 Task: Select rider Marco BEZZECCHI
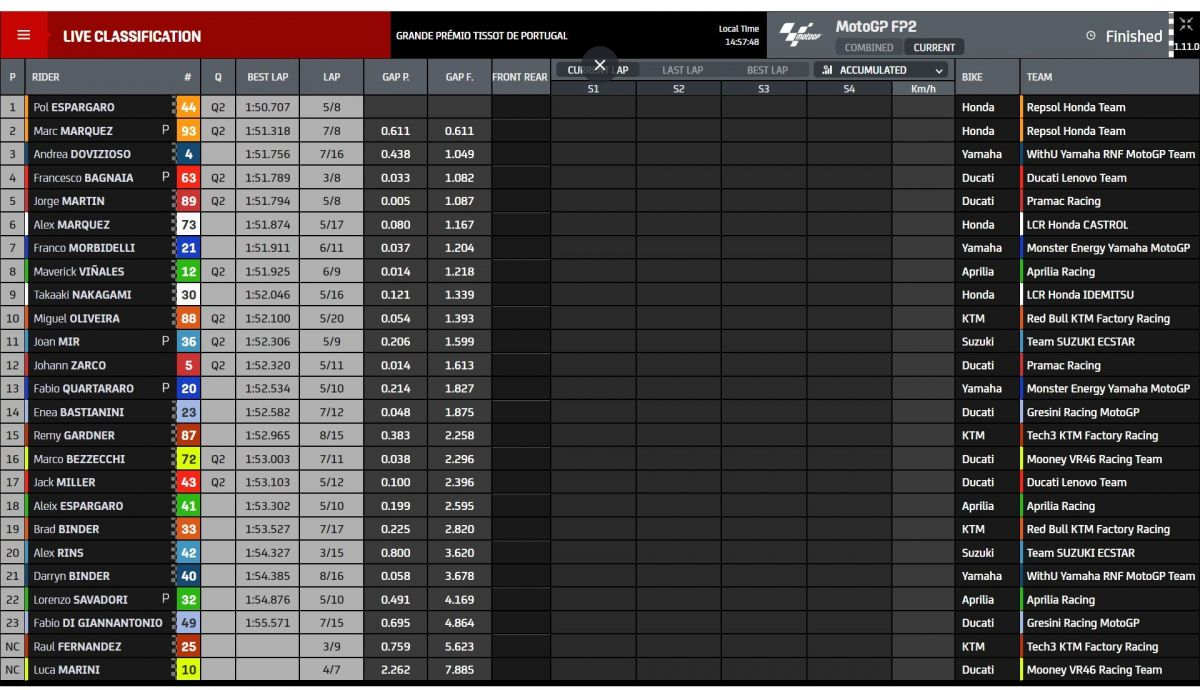point(81,459)
